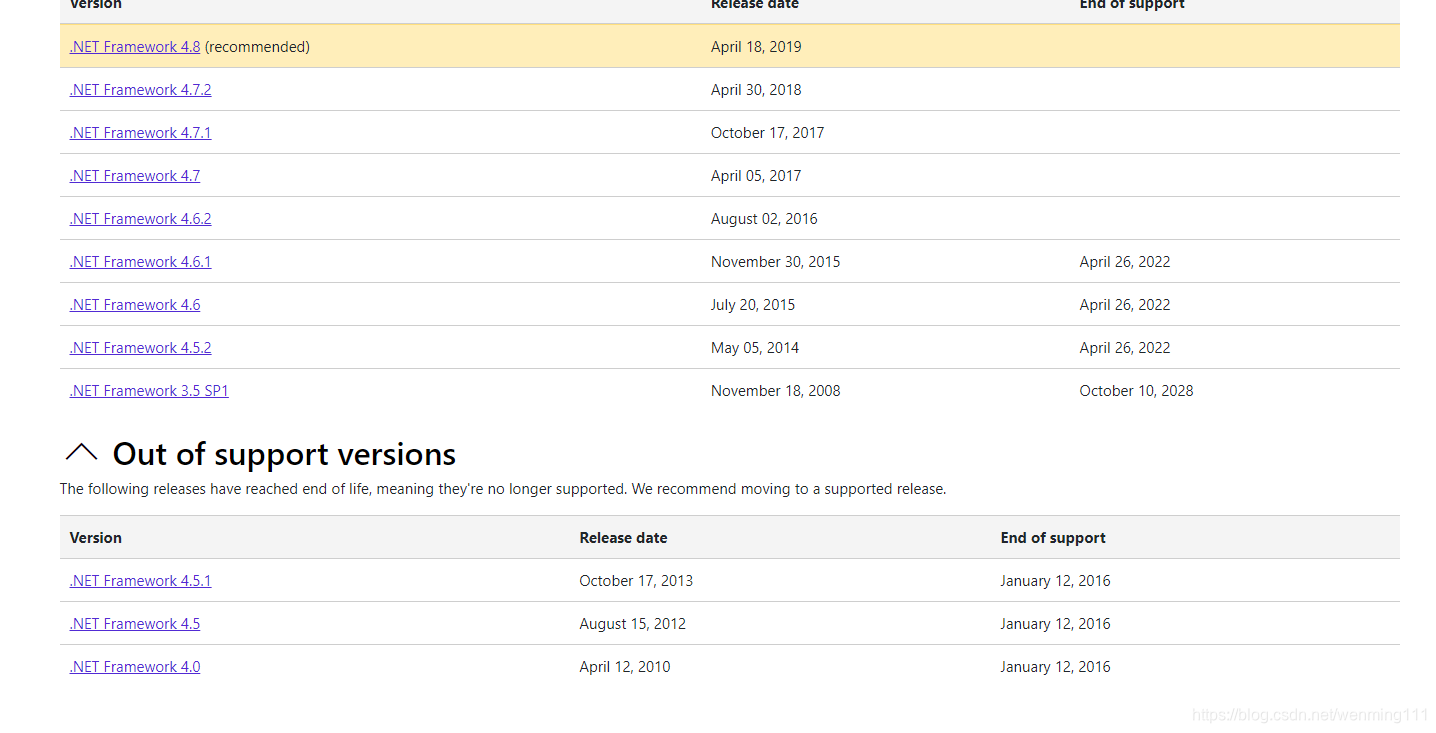This screenshot has height=733, width=1436.
Task: Select Version header in out-of-support table
Action: pos(96,538)
